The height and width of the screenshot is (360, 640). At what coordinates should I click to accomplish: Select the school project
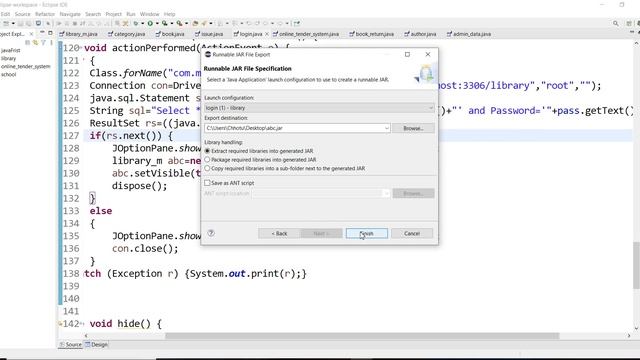pos(9,74)
